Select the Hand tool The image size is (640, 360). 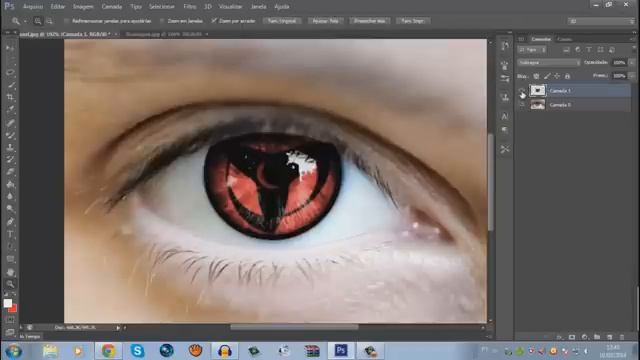(10, 272)
